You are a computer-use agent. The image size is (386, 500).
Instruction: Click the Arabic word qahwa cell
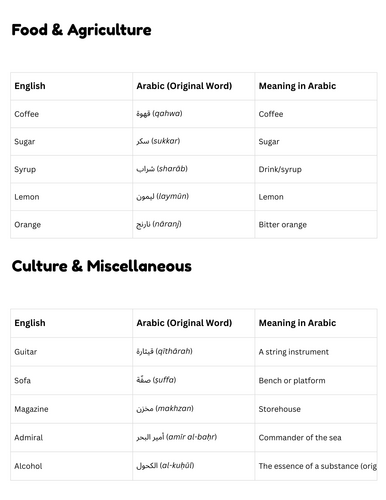point(194,114)
